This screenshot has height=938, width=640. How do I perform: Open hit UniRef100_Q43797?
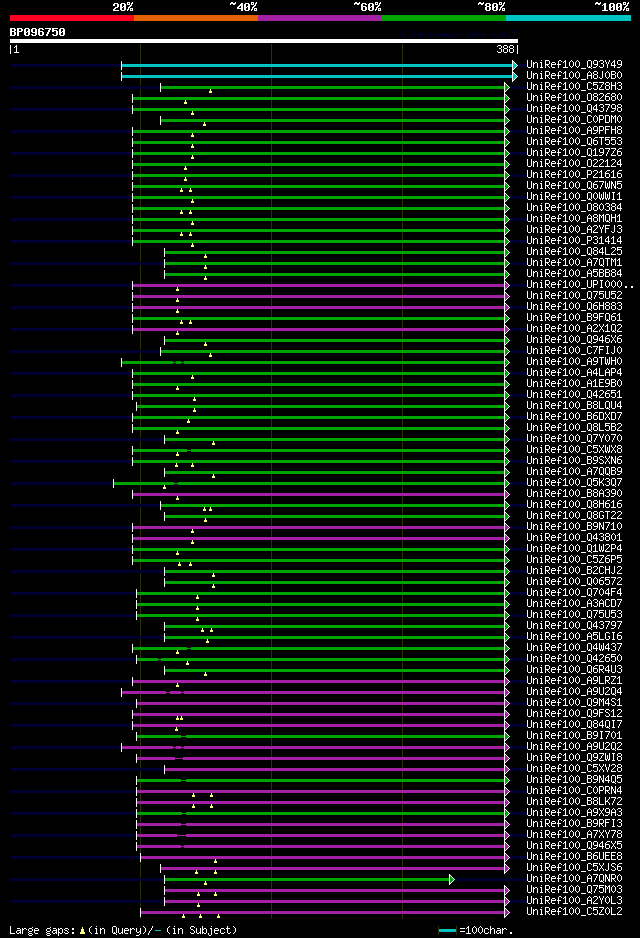point(574,625)
